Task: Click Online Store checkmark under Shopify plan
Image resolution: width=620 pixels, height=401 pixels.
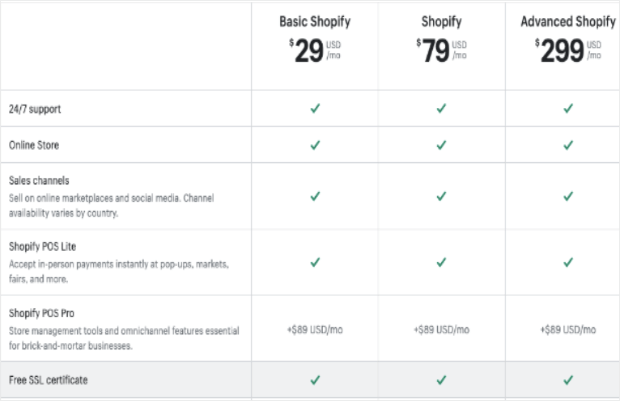Action: 441,145
